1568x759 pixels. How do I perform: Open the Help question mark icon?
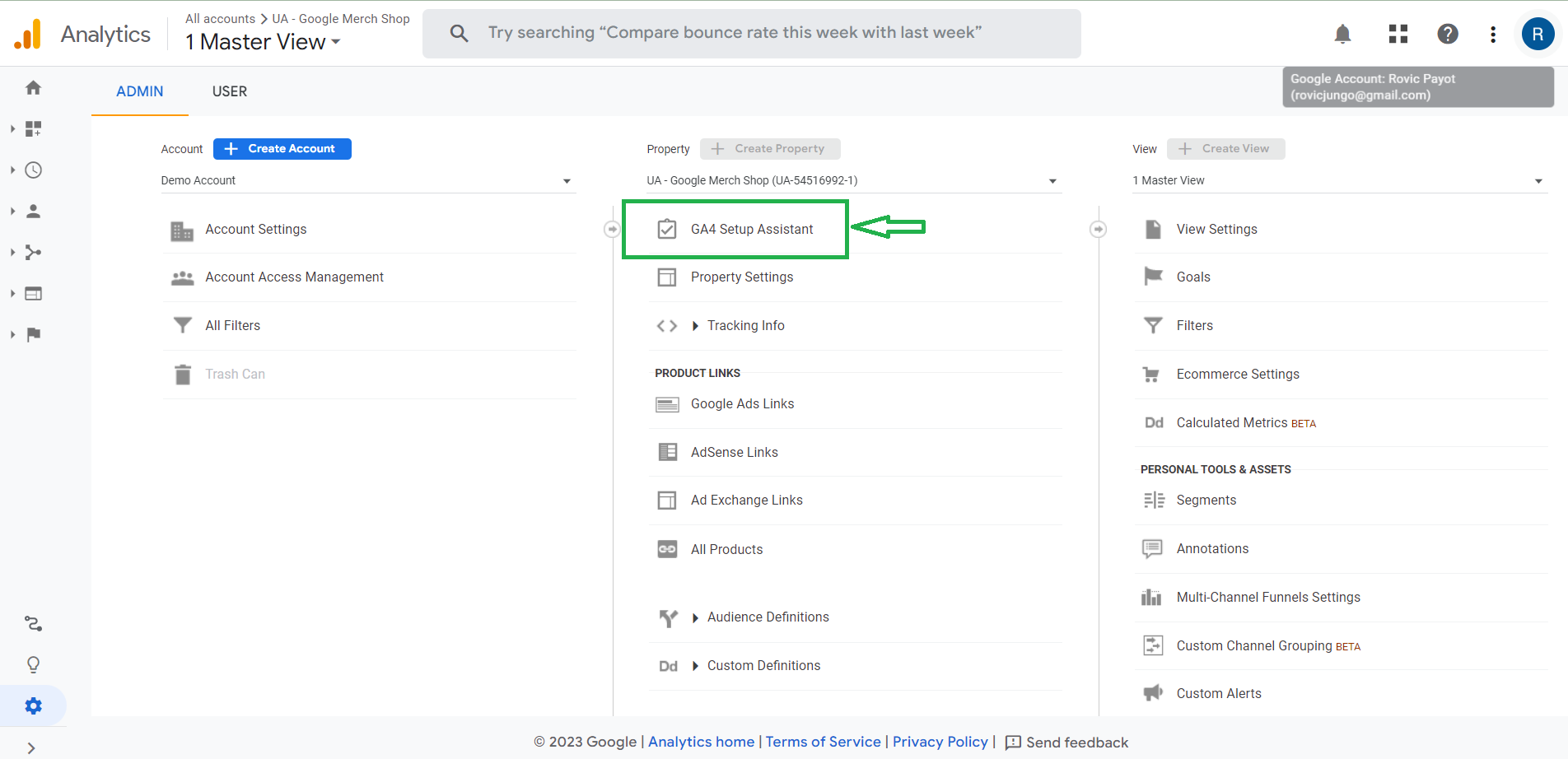1448,34
